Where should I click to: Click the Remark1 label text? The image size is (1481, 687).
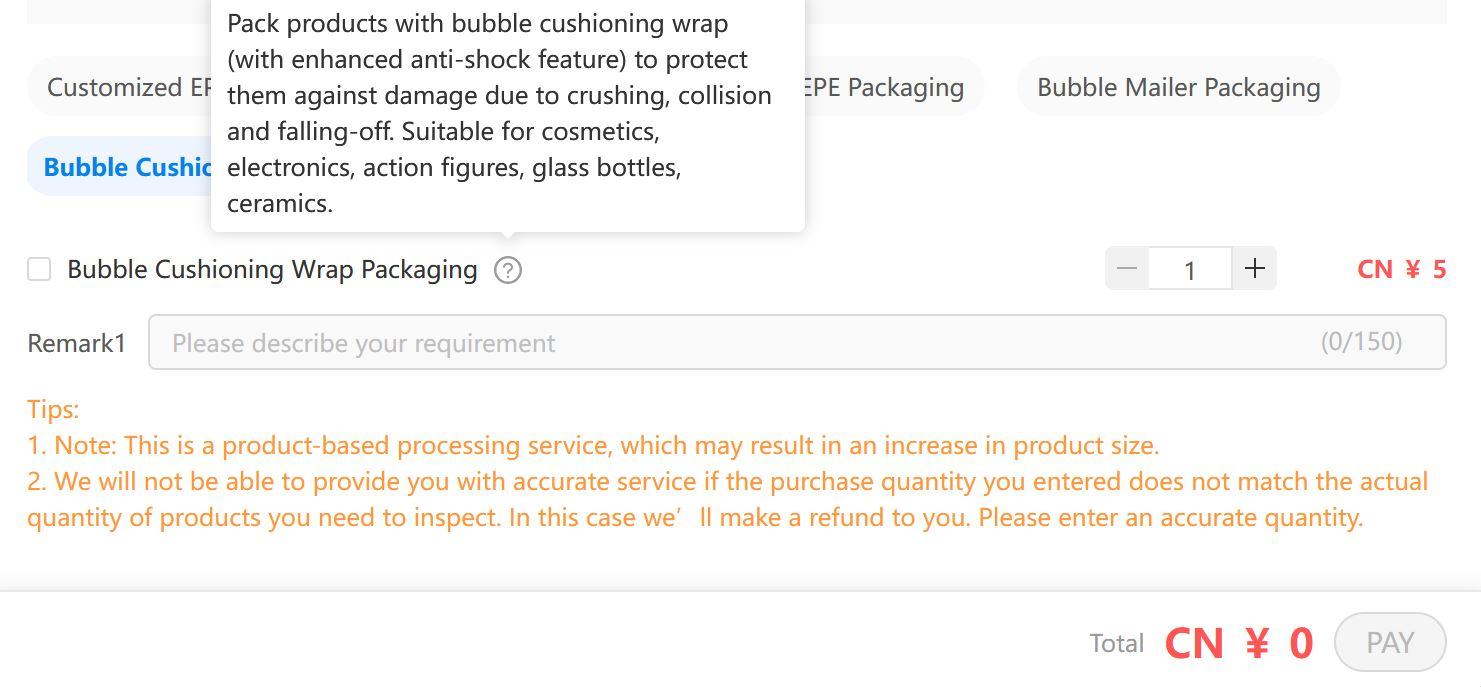point(77,343)
